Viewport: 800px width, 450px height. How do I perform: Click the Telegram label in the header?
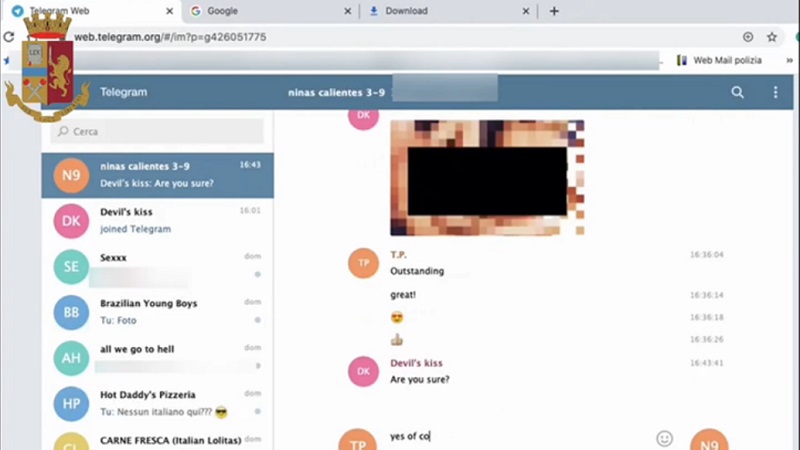click(123, 92)
